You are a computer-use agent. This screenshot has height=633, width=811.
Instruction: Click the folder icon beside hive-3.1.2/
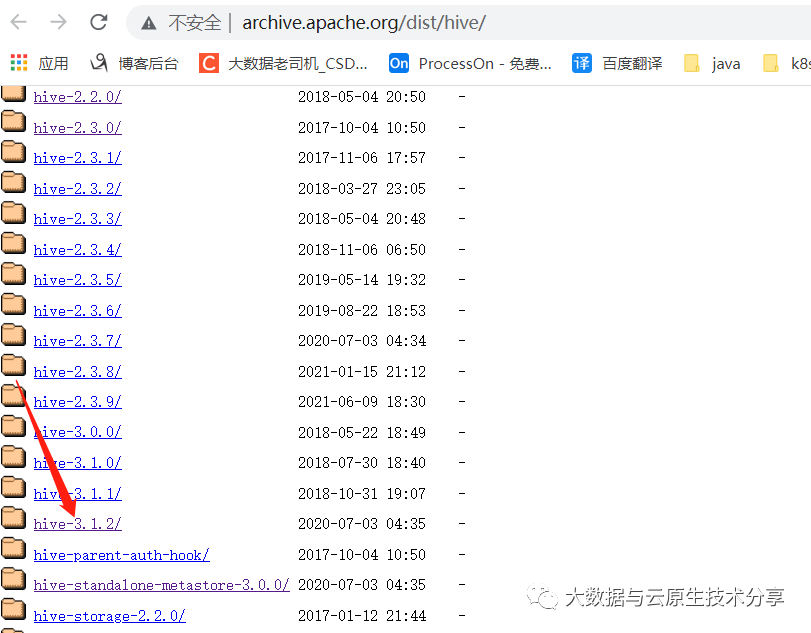coord(13,518)
